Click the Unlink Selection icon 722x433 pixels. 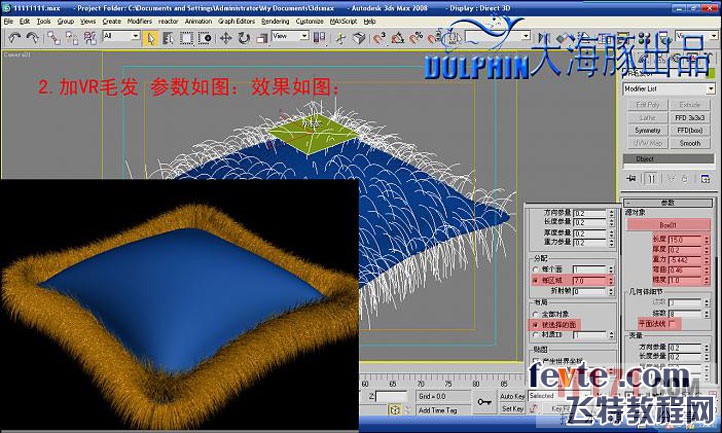[x=72, y=38]
